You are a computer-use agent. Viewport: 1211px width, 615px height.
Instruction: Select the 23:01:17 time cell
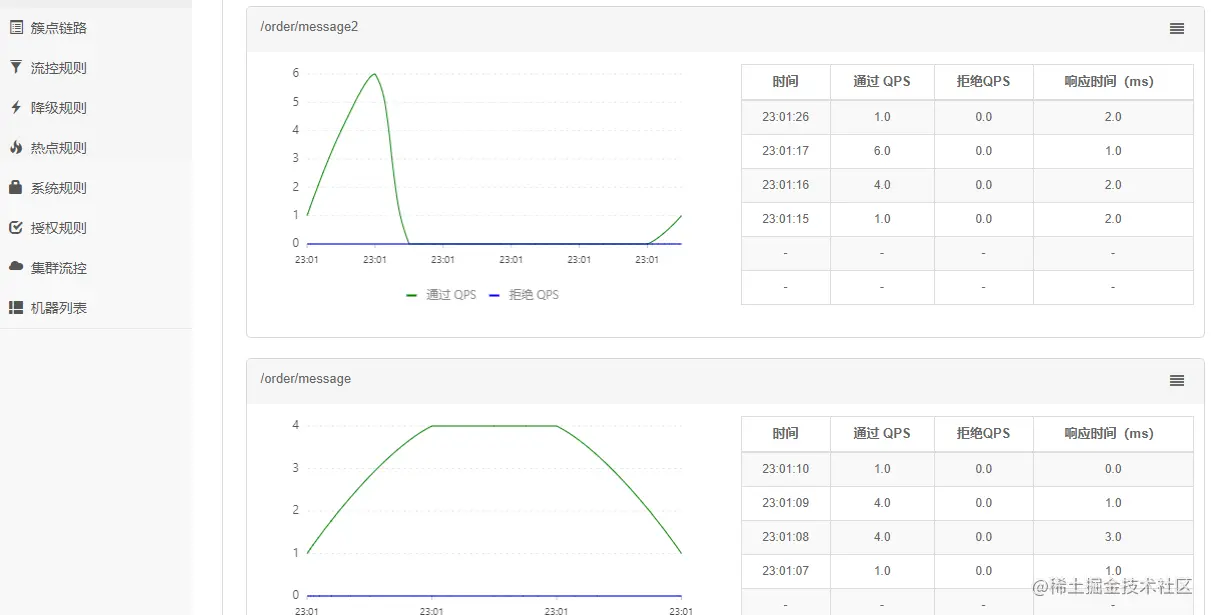[786, 151]
